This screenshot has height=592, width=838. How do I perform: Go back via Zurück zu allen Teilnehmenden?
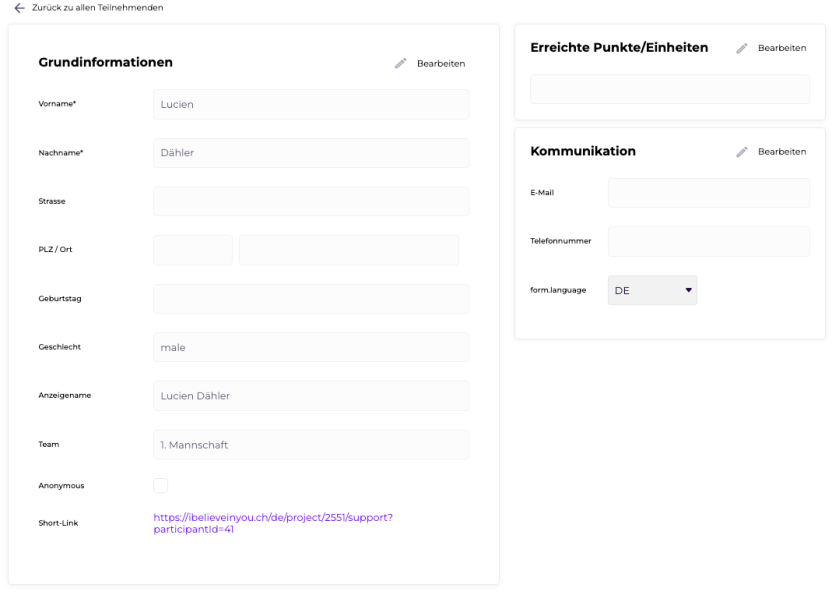coord(98,8)
